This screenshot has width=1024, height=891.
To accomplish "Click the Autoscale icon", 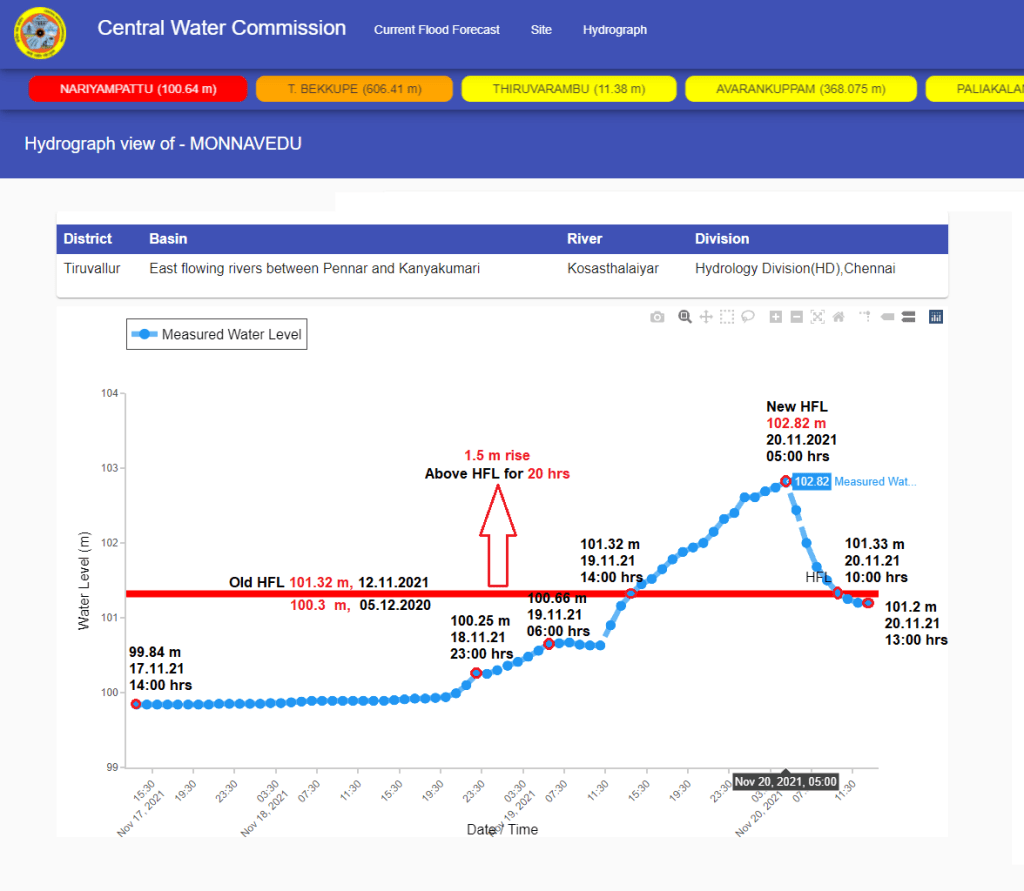I will [818, 317].
